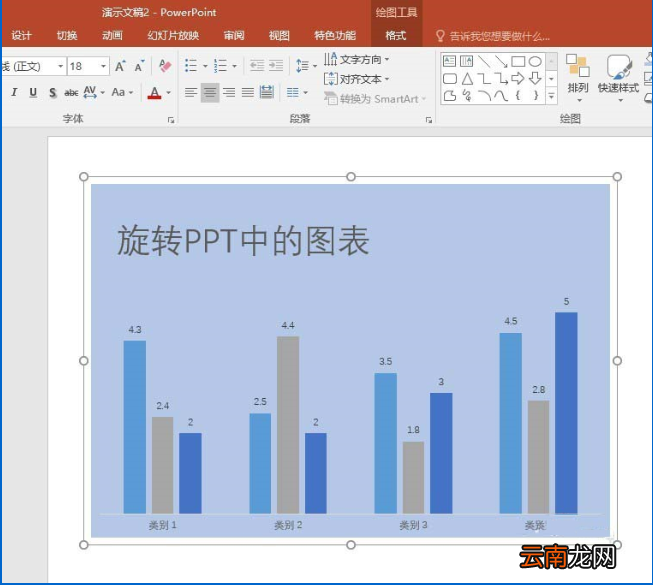Clear all formatting with the eraser icon
The height and width of the screenshot is (585, 653).
[x=165, y=65]
